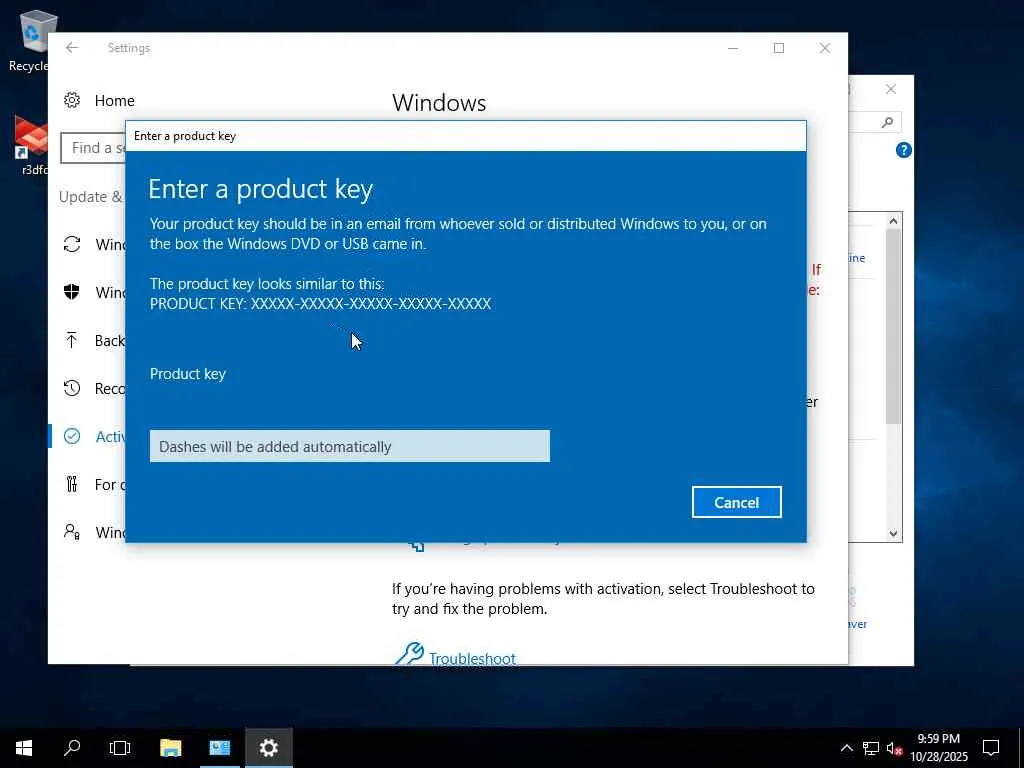The height and width of the screenshot is (768, 1024).
Task: Click the Find a setting search box
Action: (x=93, y=148)
